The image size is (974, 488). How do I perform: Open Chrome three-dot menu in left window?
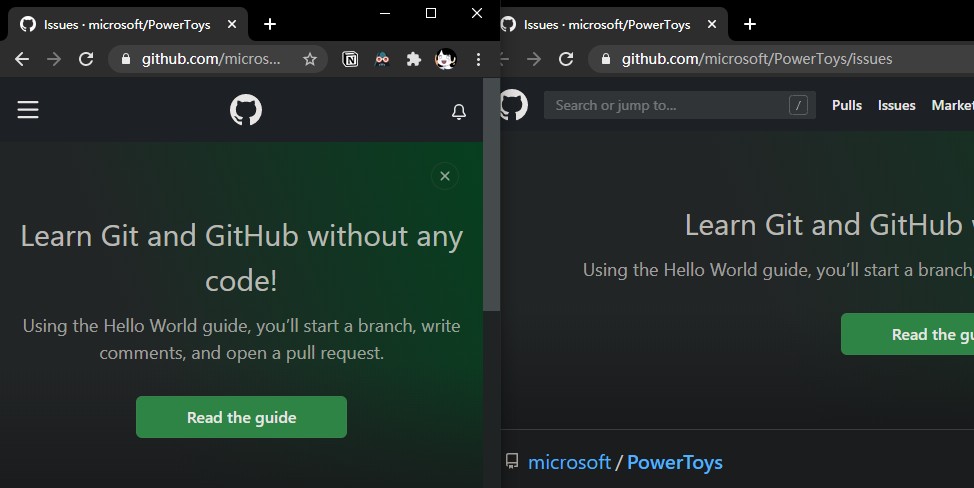click(478, 59)
